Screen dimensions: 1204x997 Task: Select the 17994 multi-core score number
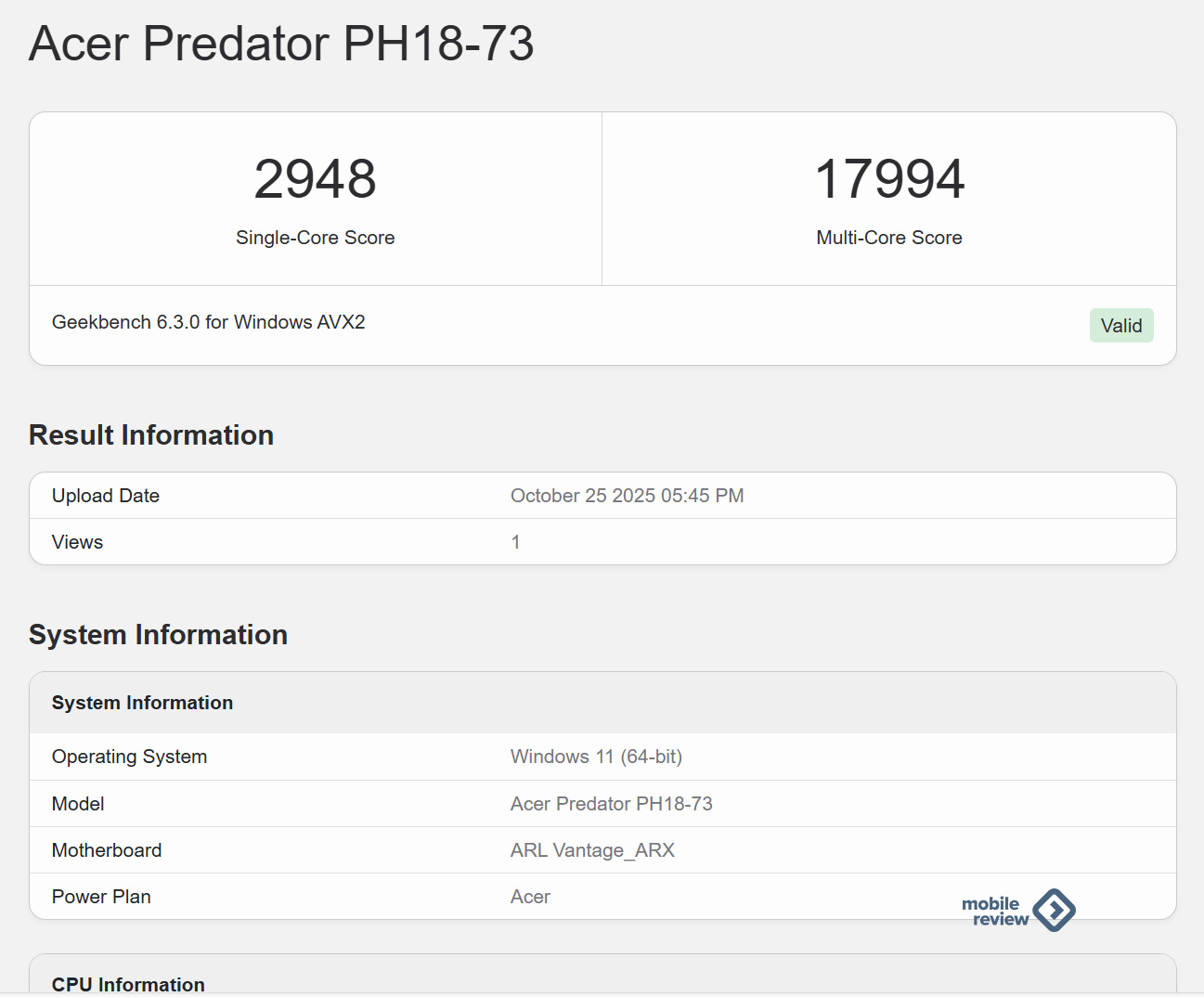pos(889,179)
